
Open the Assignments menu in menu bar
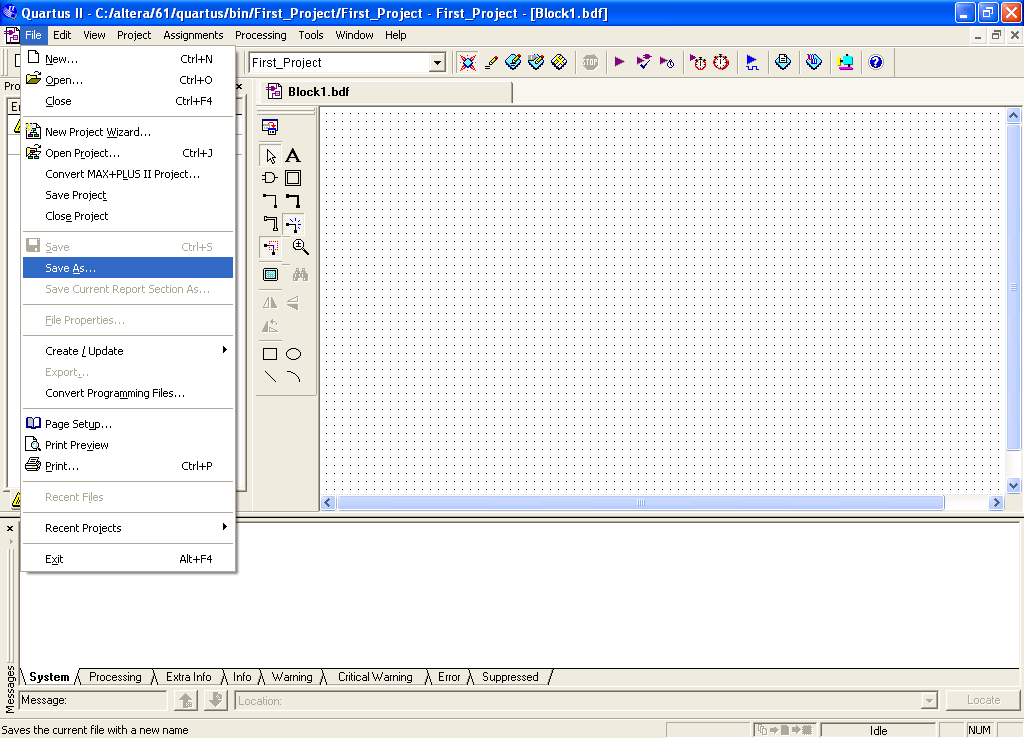(193, 35)
